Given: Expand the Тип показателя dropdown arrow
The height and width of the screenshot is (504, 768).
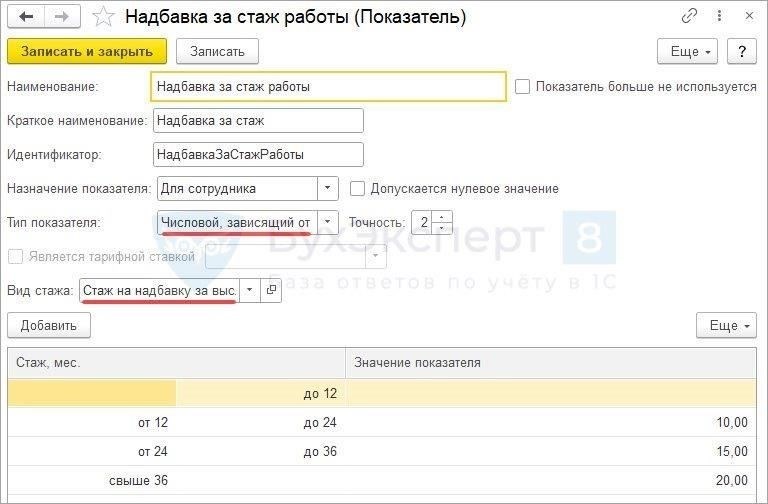Looking at the screenshot, I should pos(328,222).
